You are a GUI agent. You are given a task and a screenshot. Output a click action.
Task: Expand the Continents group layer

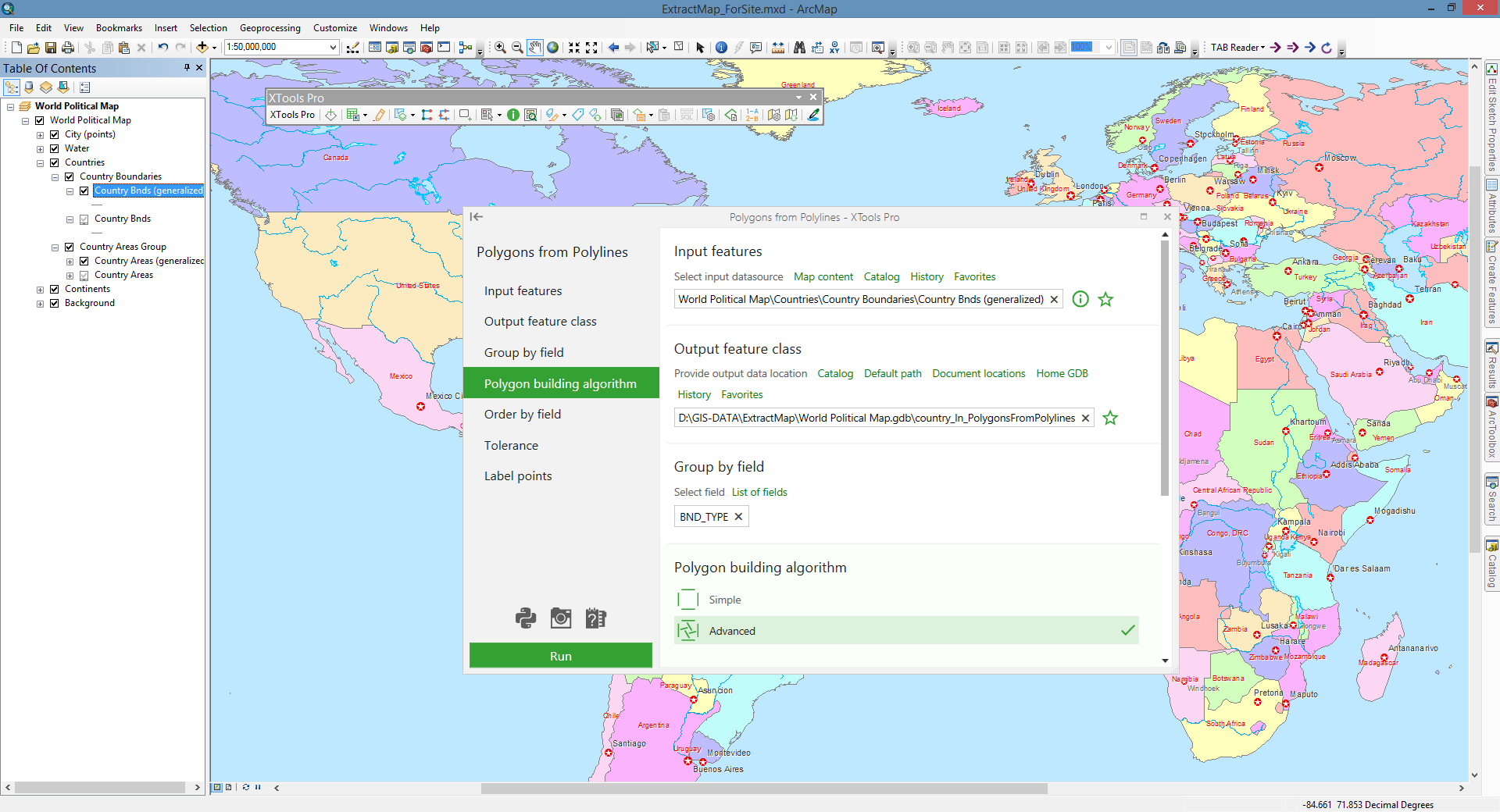tap(41, 290)
